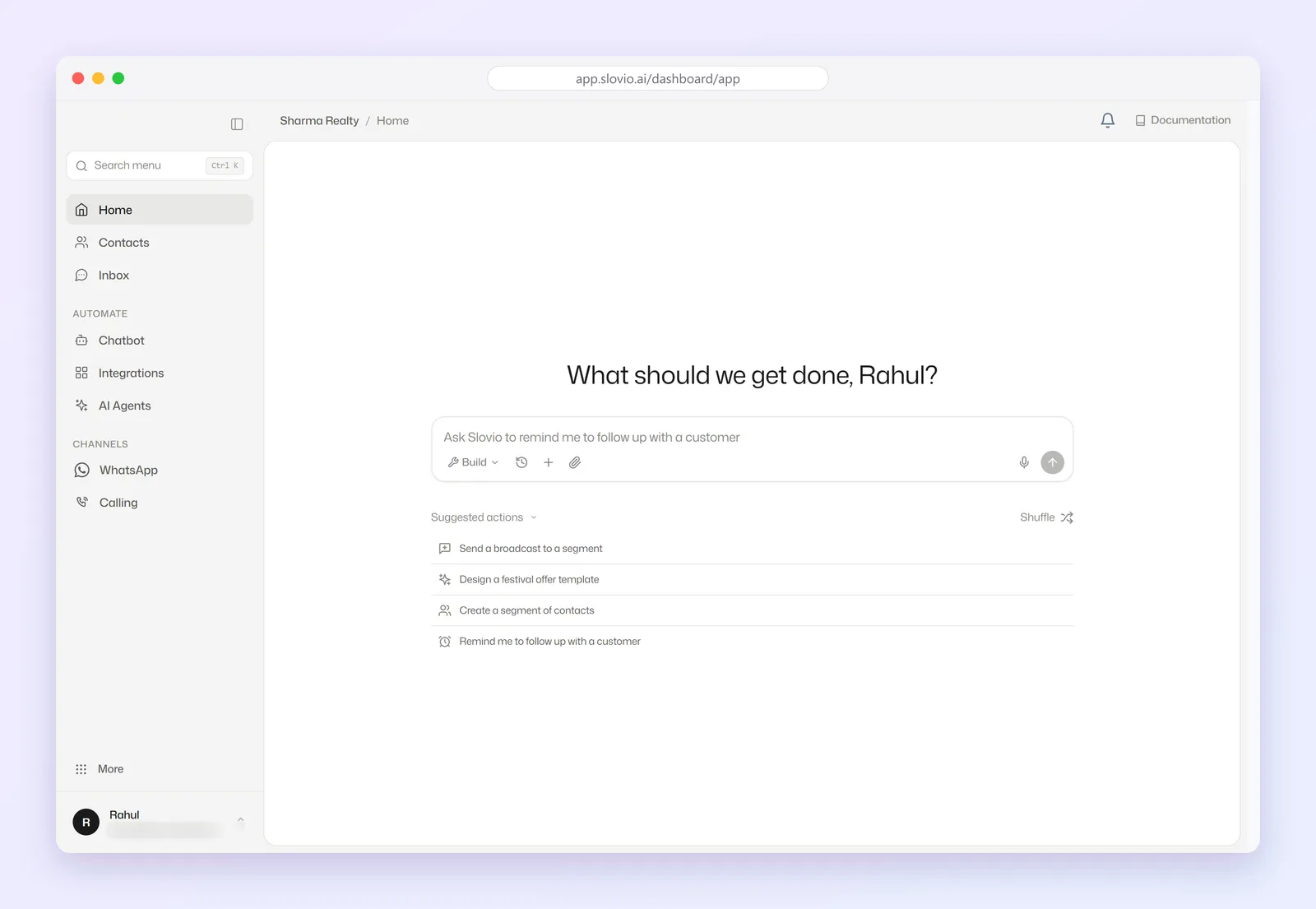
Task: Attach a file with paperclip icon
Action: (x=575, y=462)
